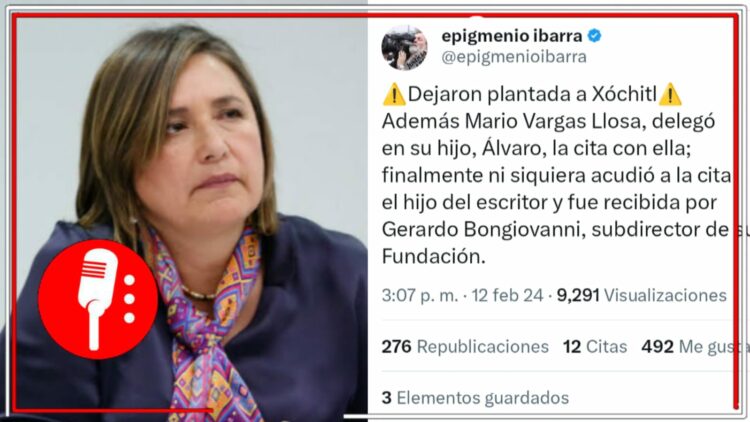Viewport: 750px width, 422px height.
Task: Open epigmenio ibarra's profile avatar
Action: click(404, 47)
